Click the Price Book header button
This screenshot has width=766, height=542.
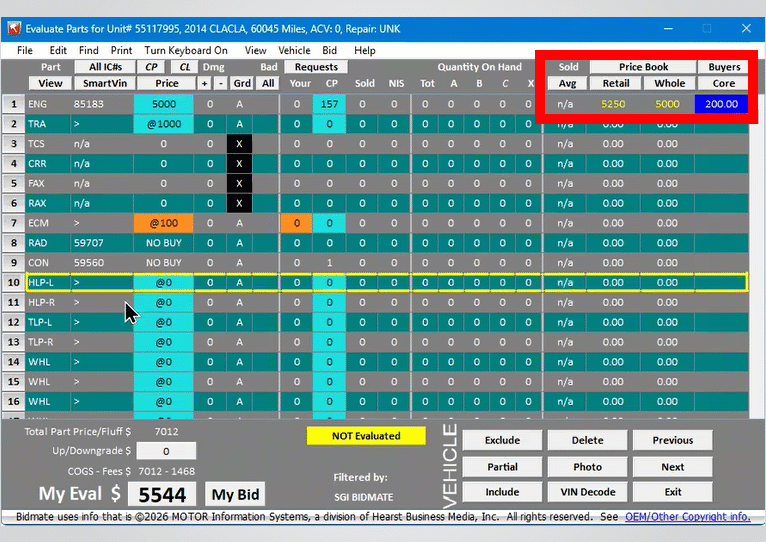(x=643, y=67)
